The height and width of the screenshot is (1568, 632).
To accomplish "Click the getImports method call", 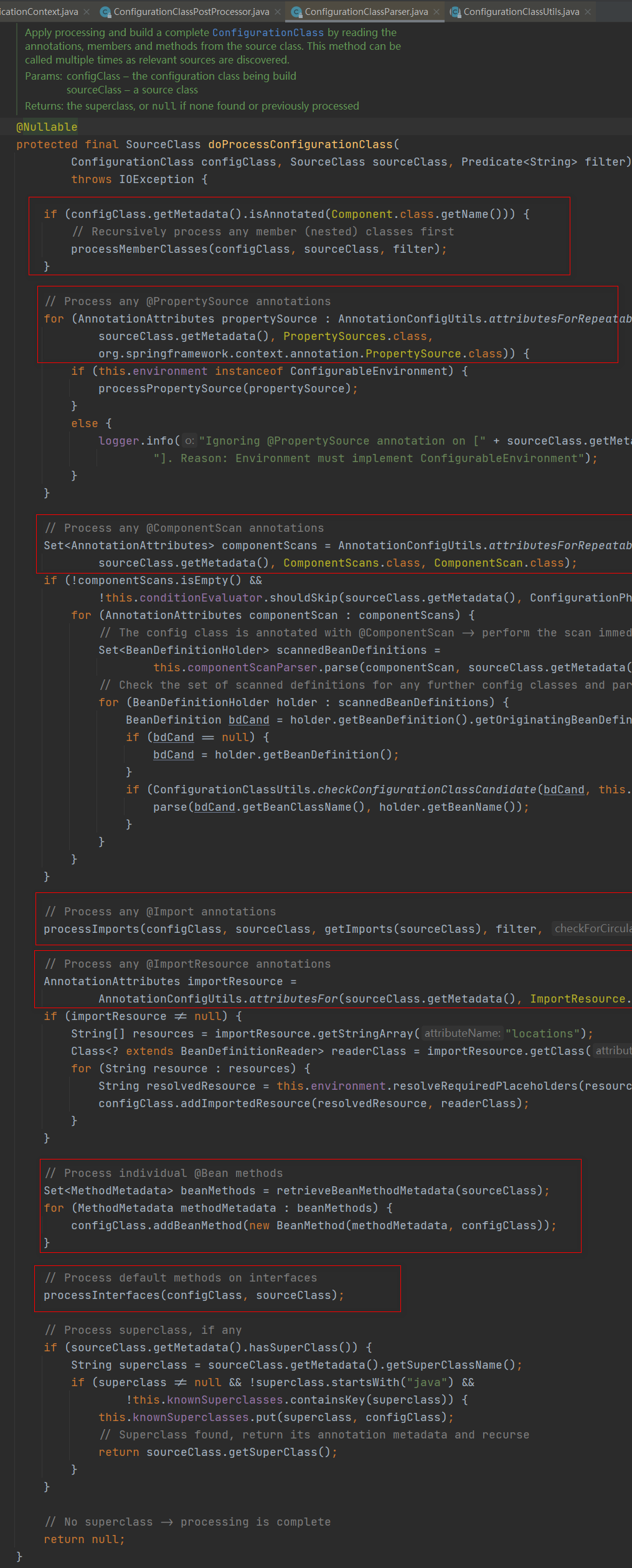I will [x=359, y=929].
